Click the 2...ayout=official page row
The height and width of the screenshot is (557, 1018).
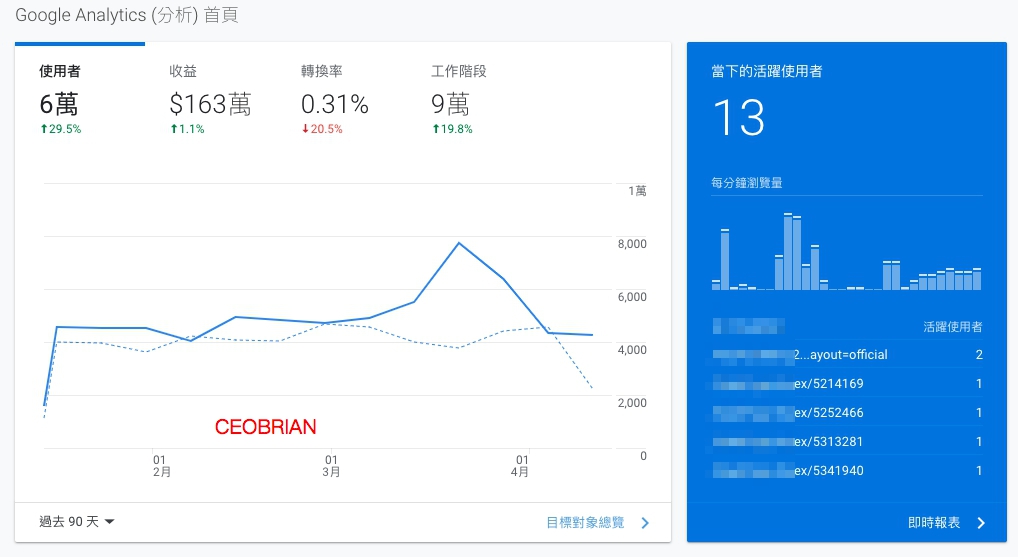pyautogui.click(x=847, y=354)
